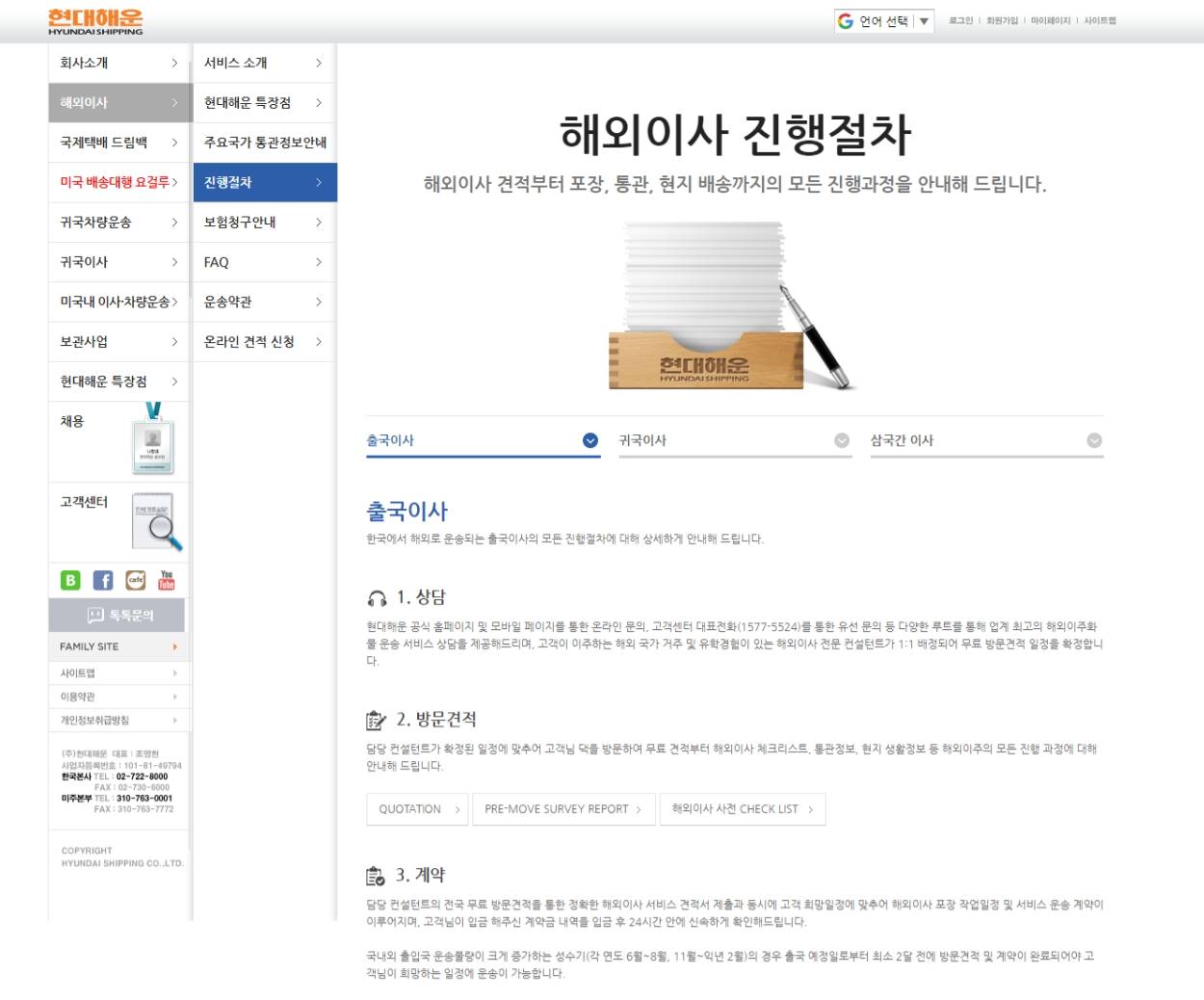Screen dimensions: 1204x1000
Task: Open 이용약관 in sidebar footer
Action: point(118,696)
